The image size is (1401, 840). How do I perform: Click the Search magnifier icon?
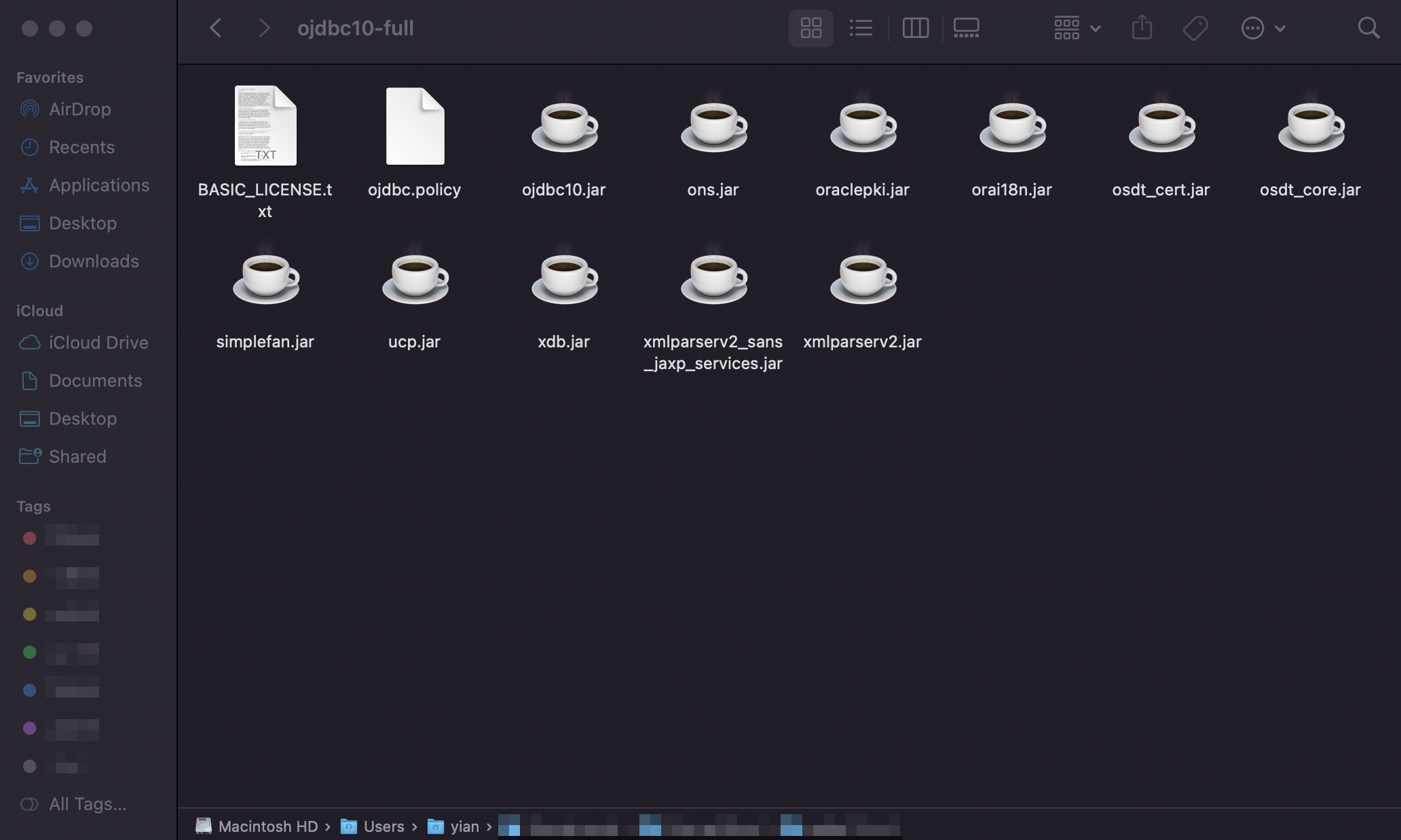tap(1368, 28)
